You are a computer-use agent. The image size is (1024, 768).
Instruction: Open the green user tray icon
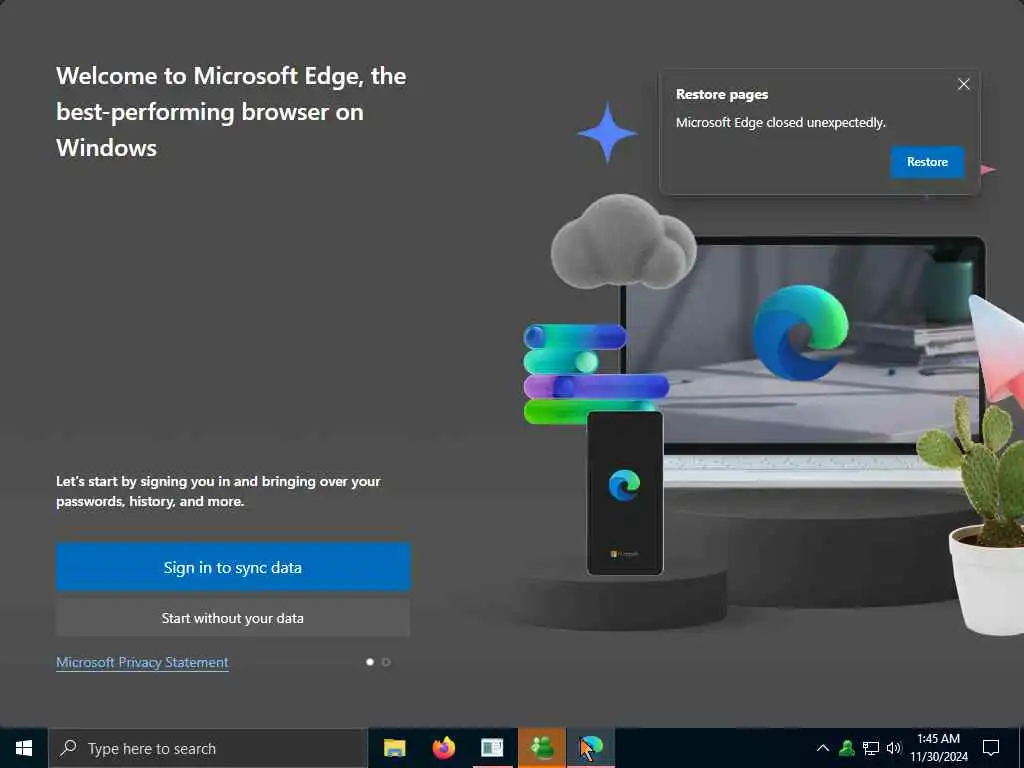pos(847,748)
